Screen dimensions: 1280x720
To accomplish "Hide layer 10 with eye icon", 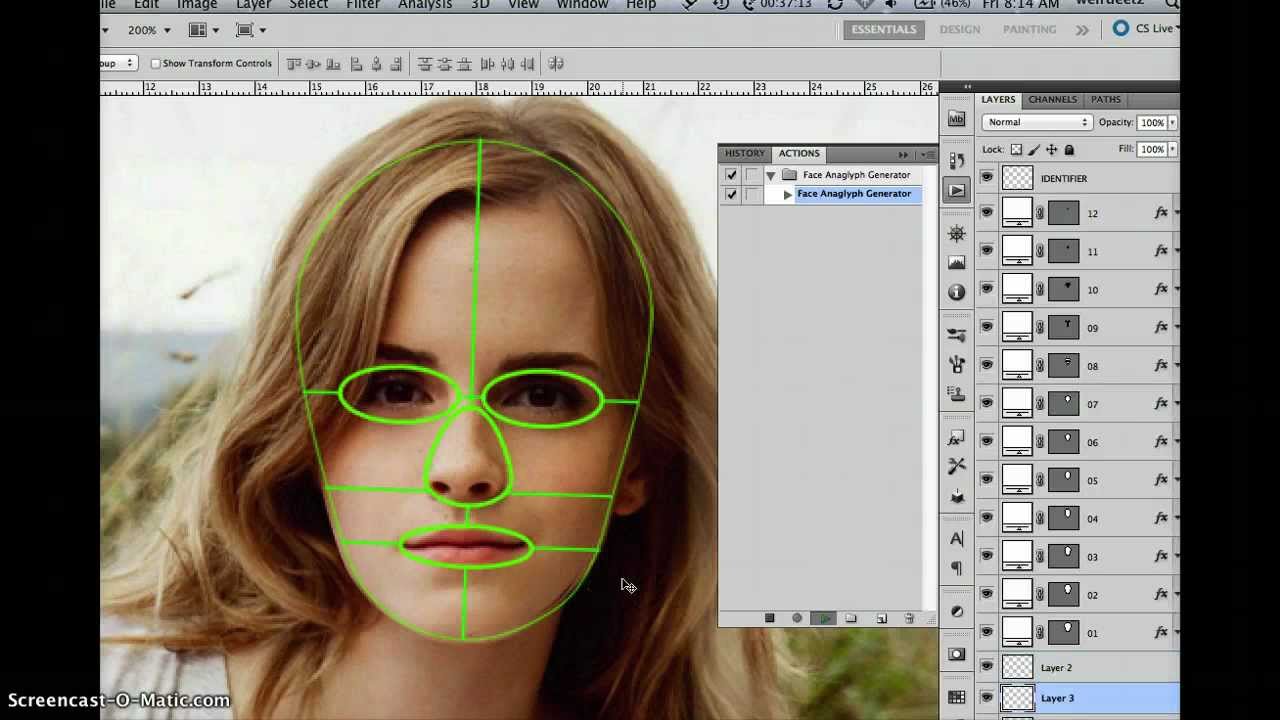I will [987, 289].
